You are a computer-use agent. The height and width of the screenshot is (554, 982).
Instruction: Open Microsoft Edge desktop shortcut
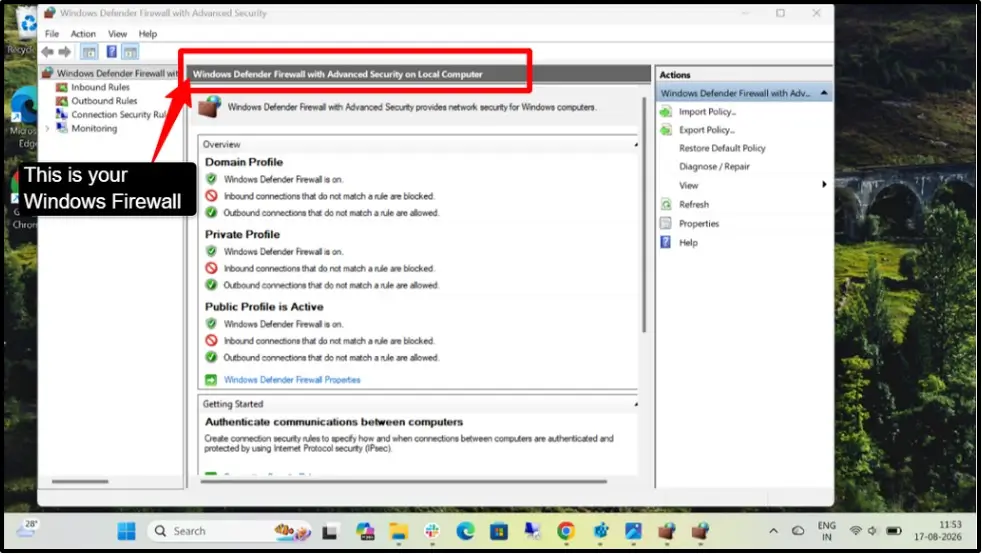(x=24, y=118)
